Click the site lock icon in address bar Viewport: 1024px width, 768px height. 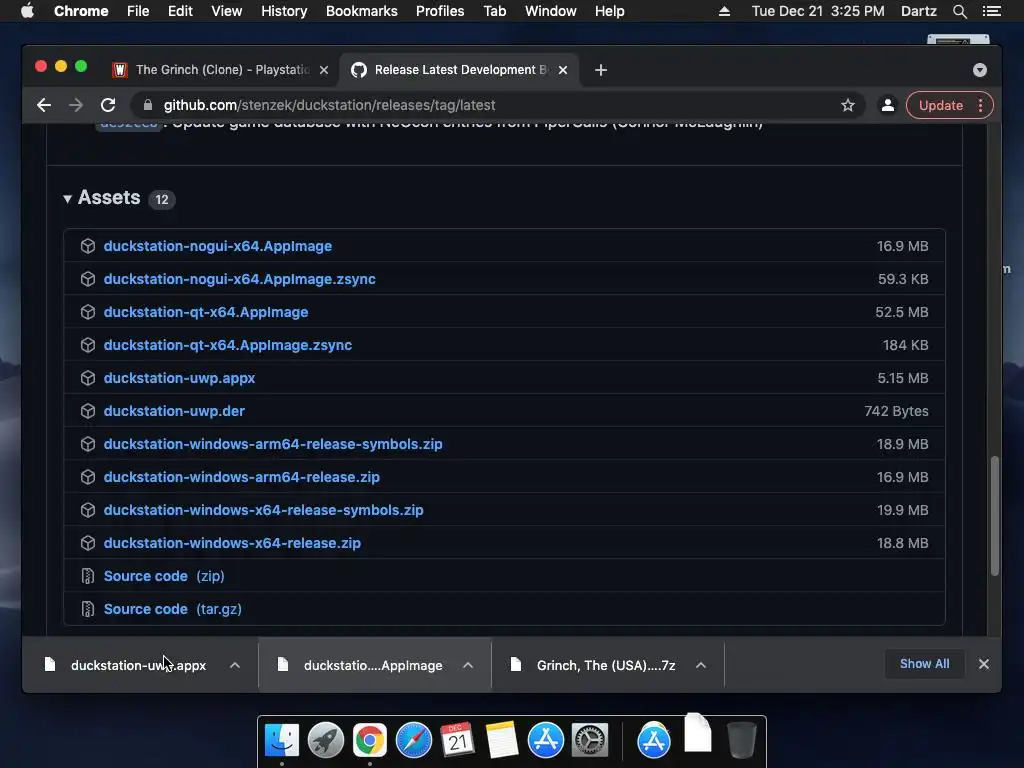point(148,105)
